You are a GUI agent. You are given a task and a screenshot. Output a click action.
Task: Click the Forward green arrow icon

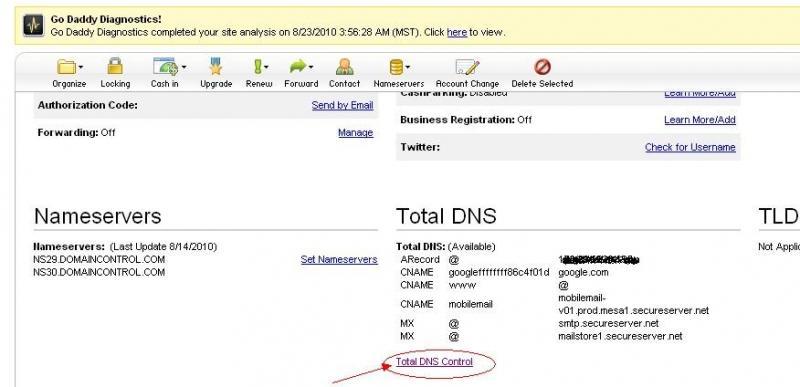click(x=298, y=66)
